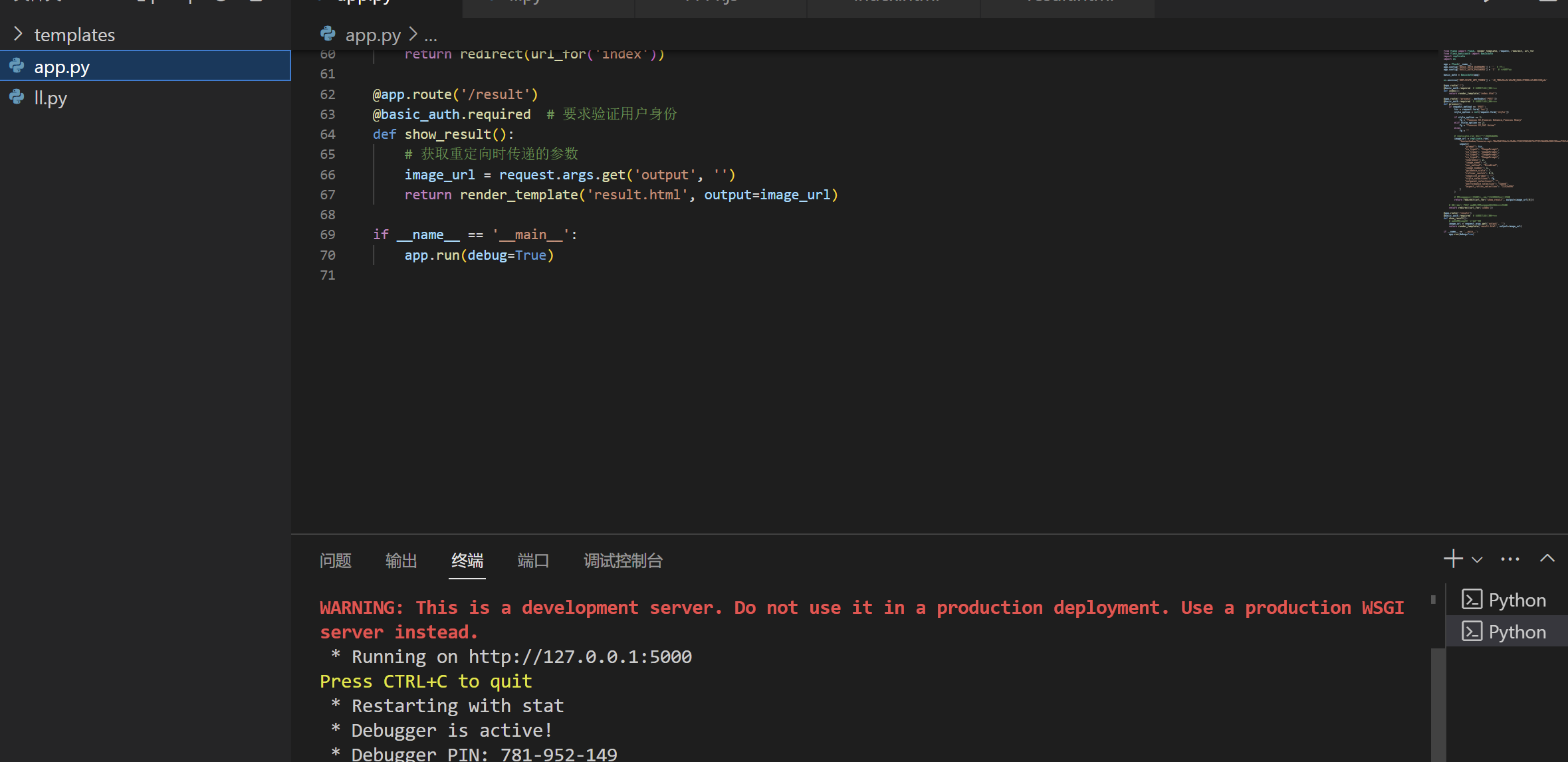This screenshot has width=1568, height=762.
Task: Click on 'image_url = request.args.get' line
Action: (x=570, y=175)
